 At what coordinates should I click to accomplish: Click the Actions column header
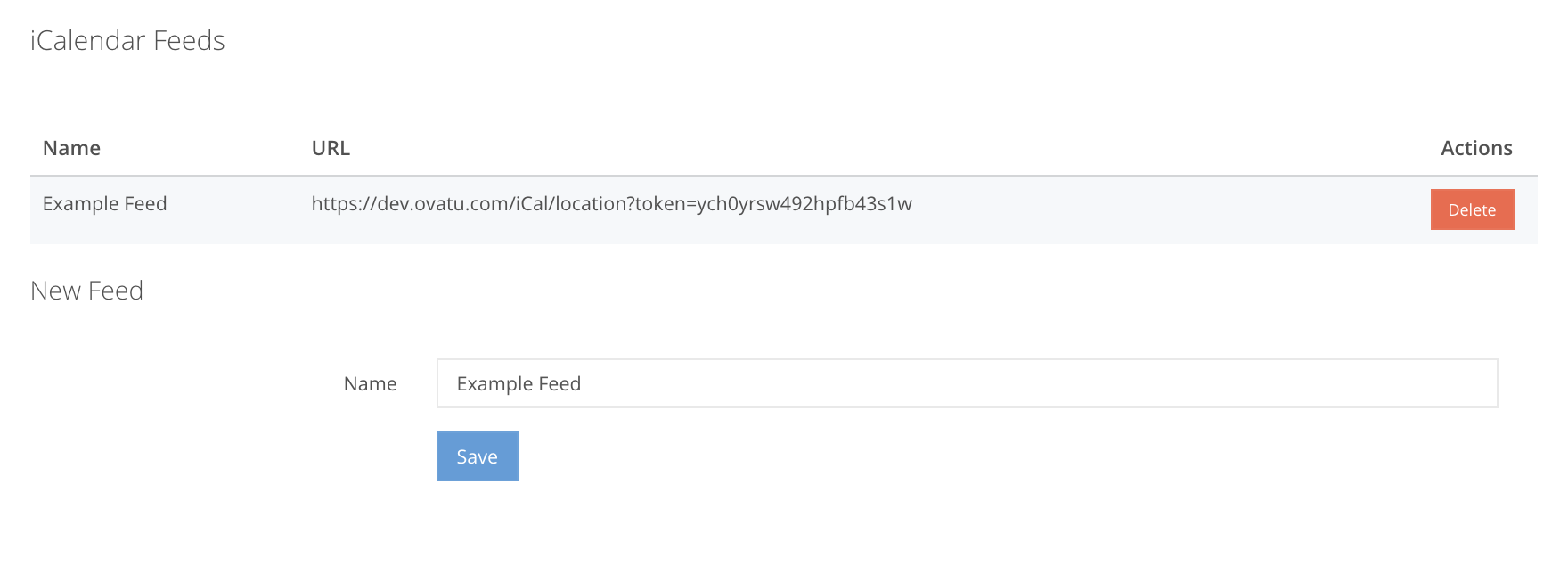[1475, 147]
